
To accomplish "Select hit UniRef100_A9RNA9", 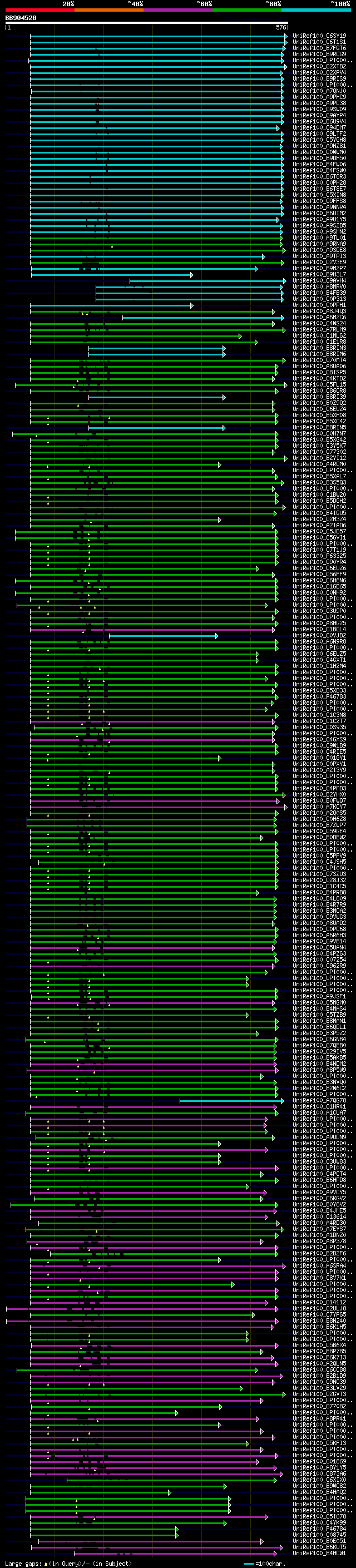I will coord(319,244).
